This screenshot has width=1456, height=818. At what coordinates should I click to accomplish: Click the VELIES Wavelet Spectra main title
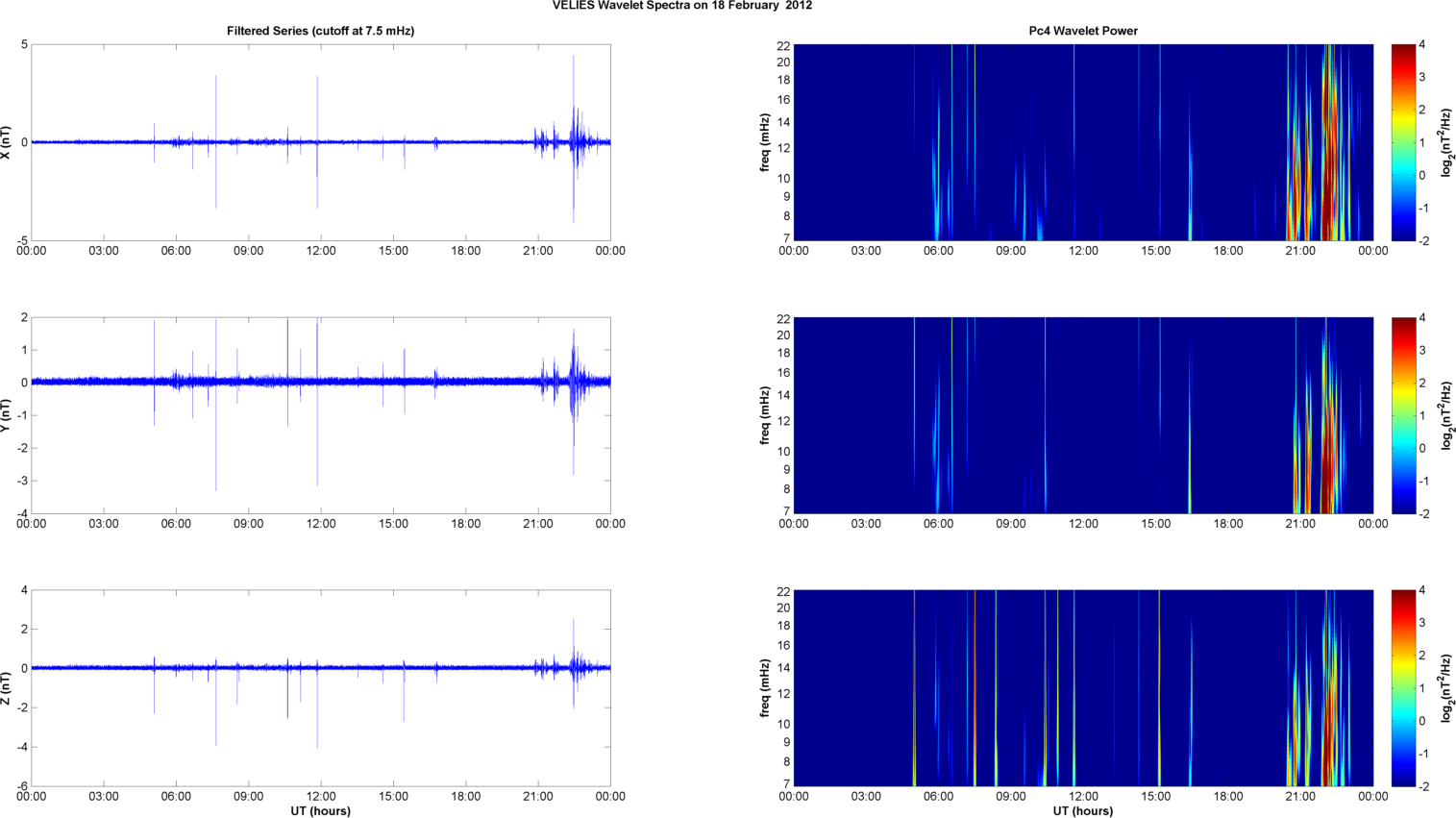point(681,6)
